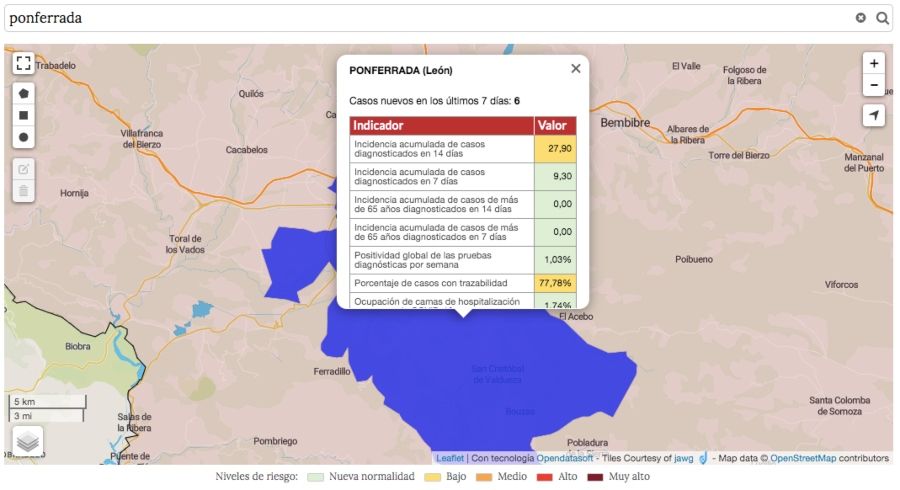Clear the search field text

(860, 18)
